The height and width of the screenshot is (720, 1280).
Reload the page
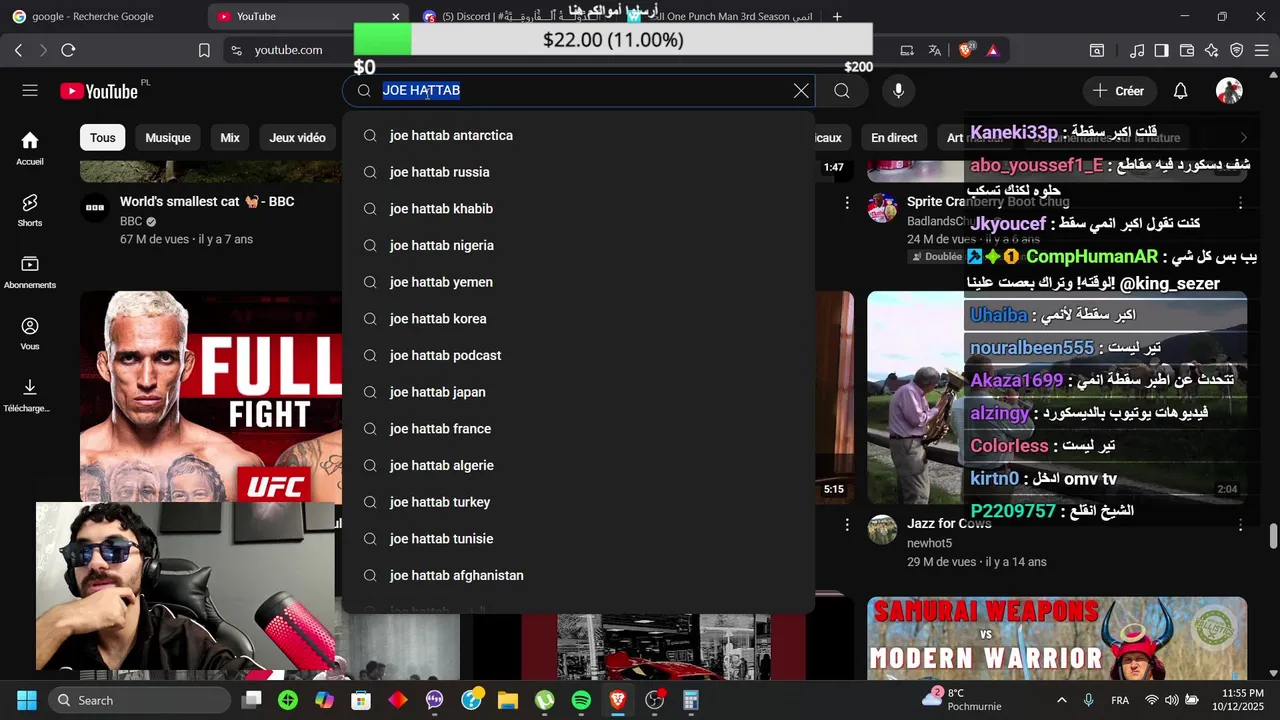pos(68,50)
